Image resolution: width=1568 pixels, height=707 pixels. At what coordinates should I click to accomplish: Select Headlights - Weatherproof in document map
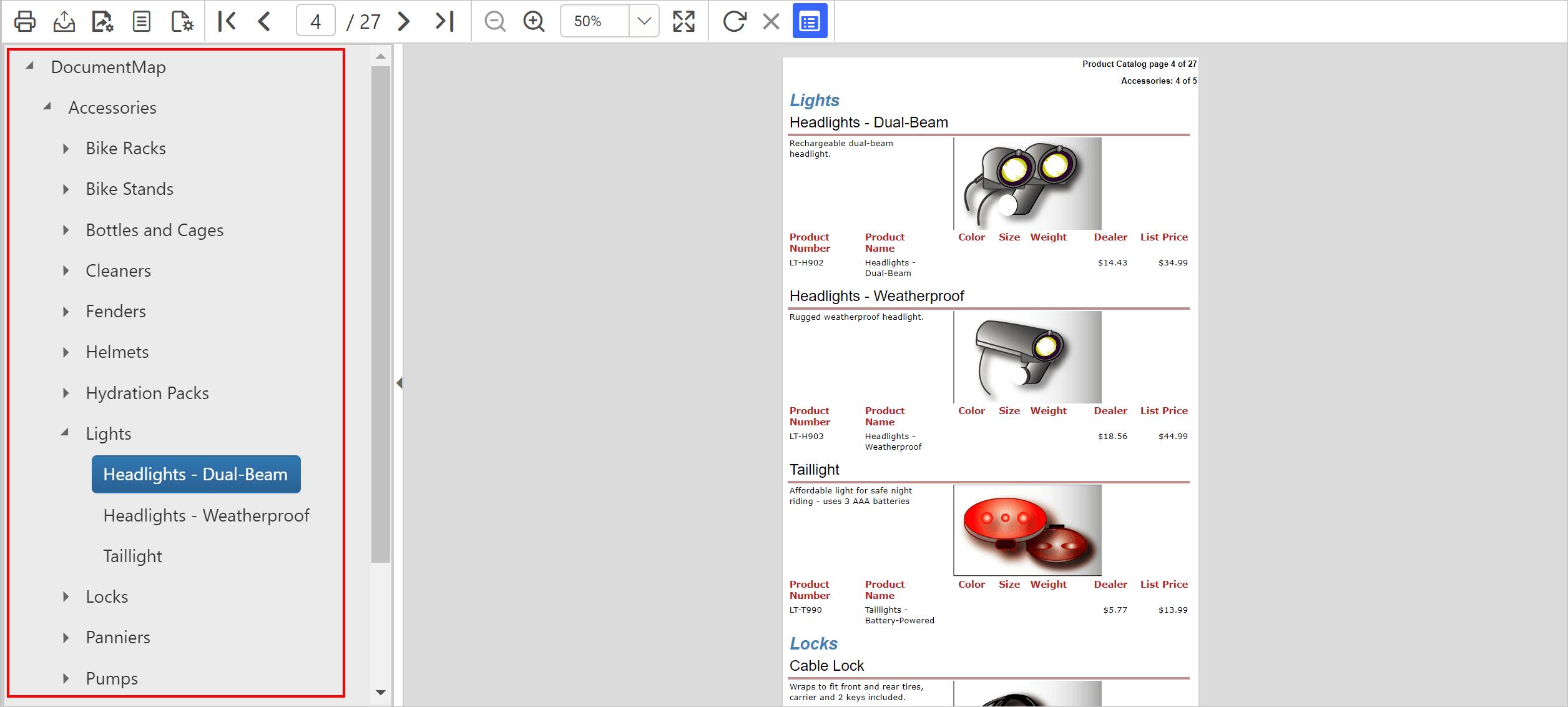tap(206, 515)
